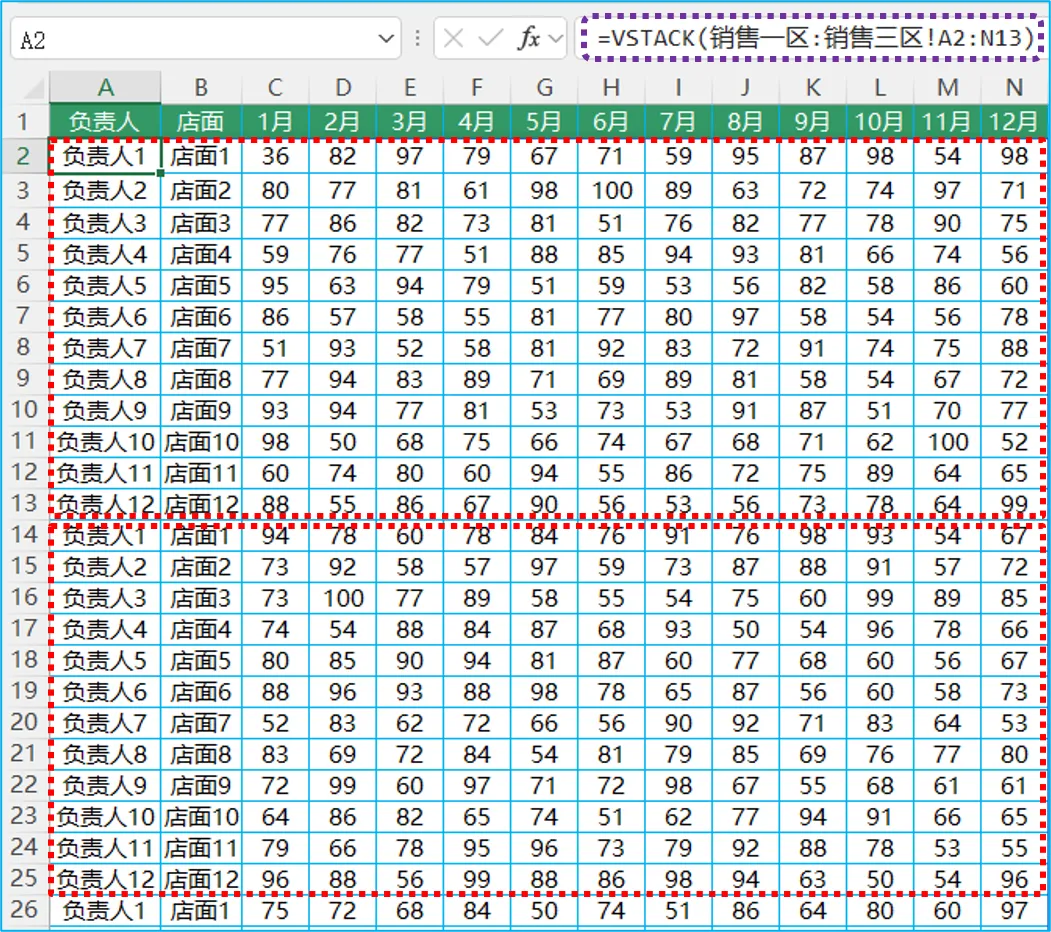Click the confirm checkmark icon in formula bar

pyautogui.click(x=490, y=39)
